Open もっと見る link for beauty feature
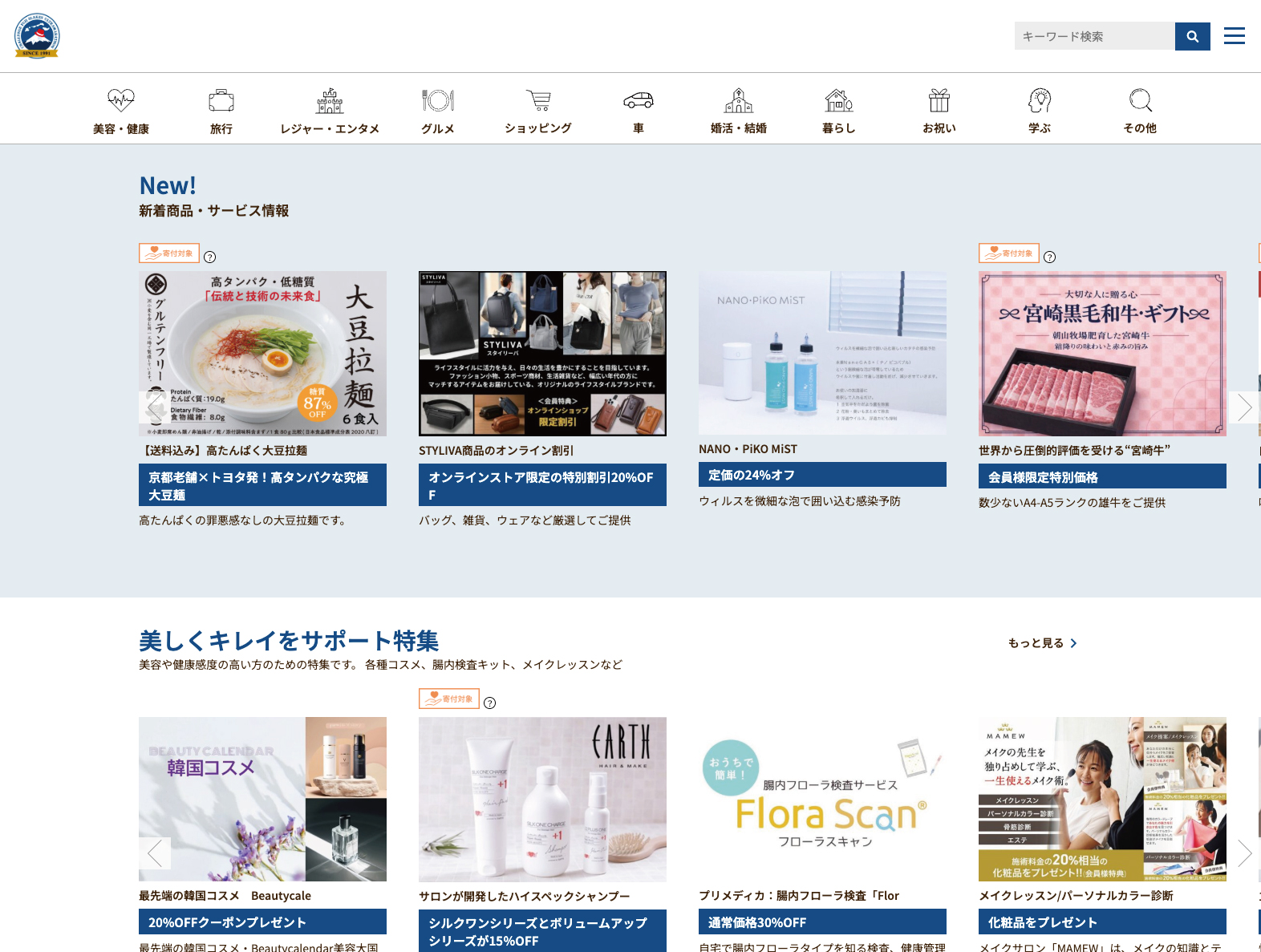Image resolution: width=1261 pixels, height=952 pixels. 1043,643
